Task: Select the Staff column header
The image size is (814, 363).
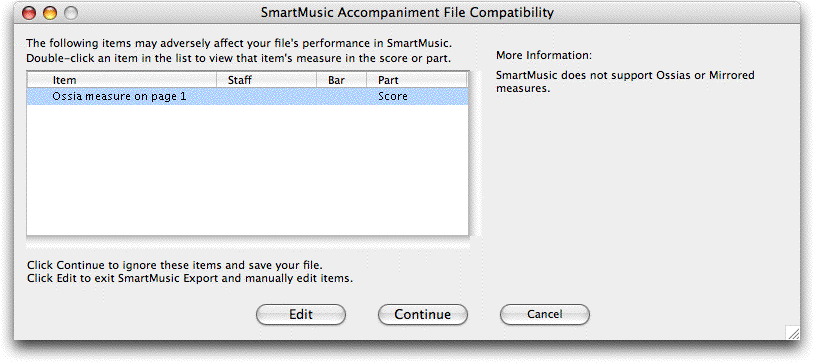Action: coord(266,80)
